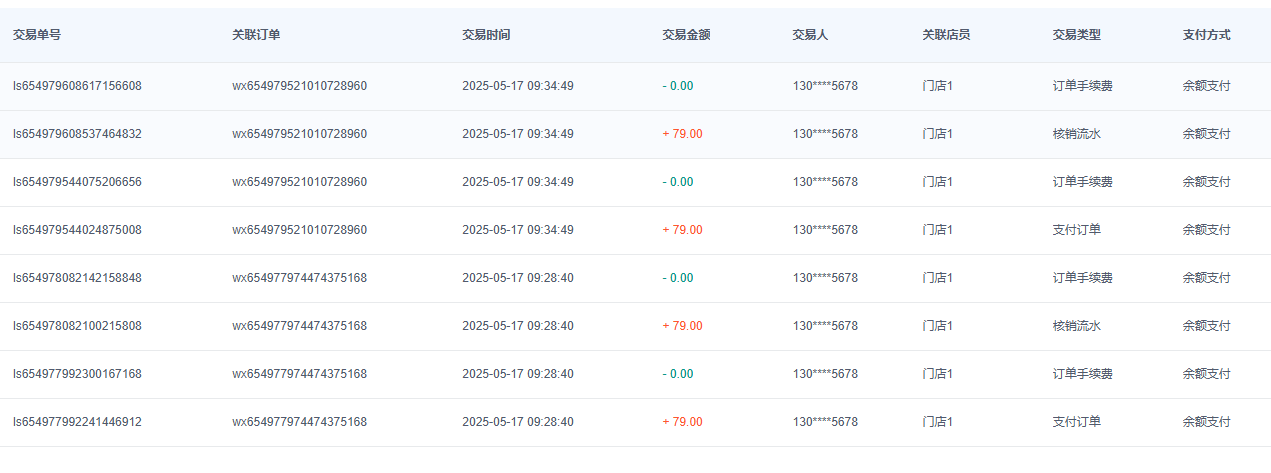
Task: Click the 交易单号 column header
Action: 37,35
